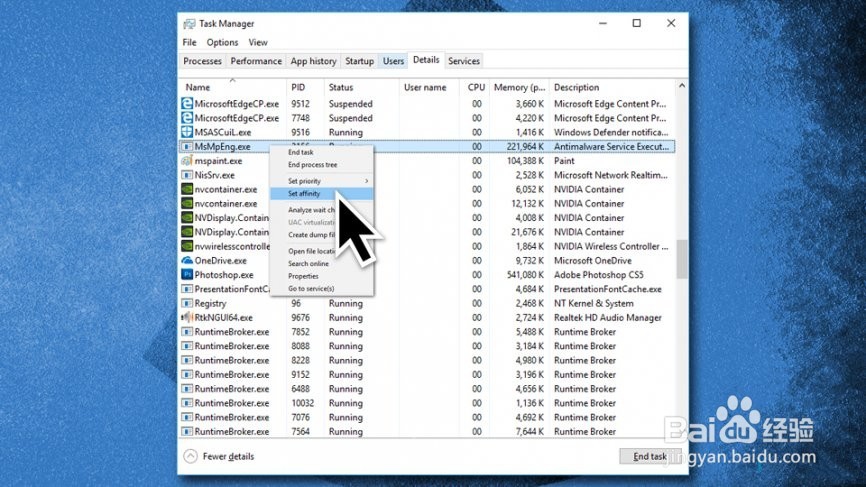Select the Microsoft OneDrive description cell
Image resolution: width=866 pixels, height=487 pixels.
(593, 261)
